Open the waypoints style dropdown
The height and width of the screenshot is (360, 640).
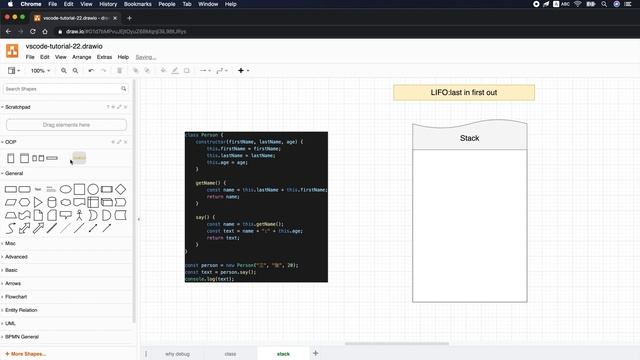(222, 71)
